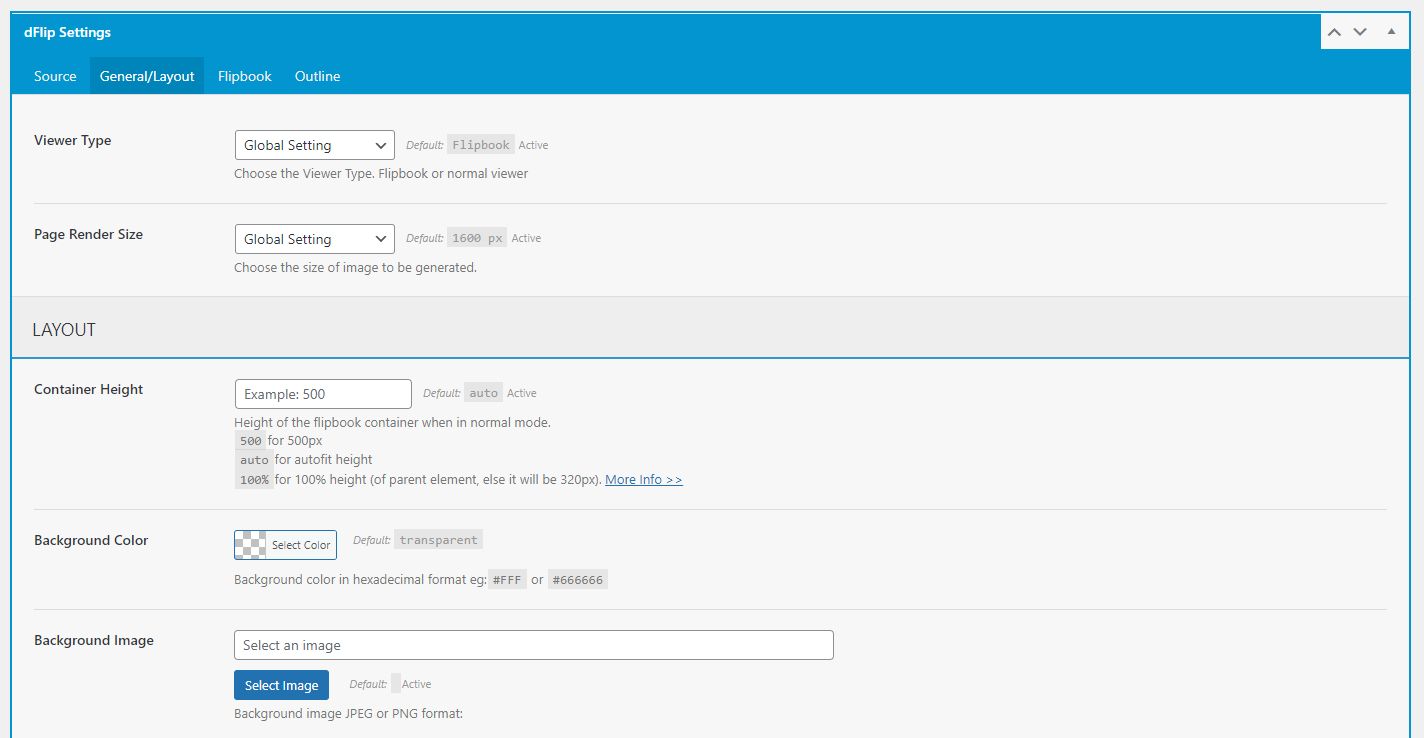Viewport: 1424px width, 738px height.
Task: Click the auto default tag beside Container Height
Action: pos(484,393)
